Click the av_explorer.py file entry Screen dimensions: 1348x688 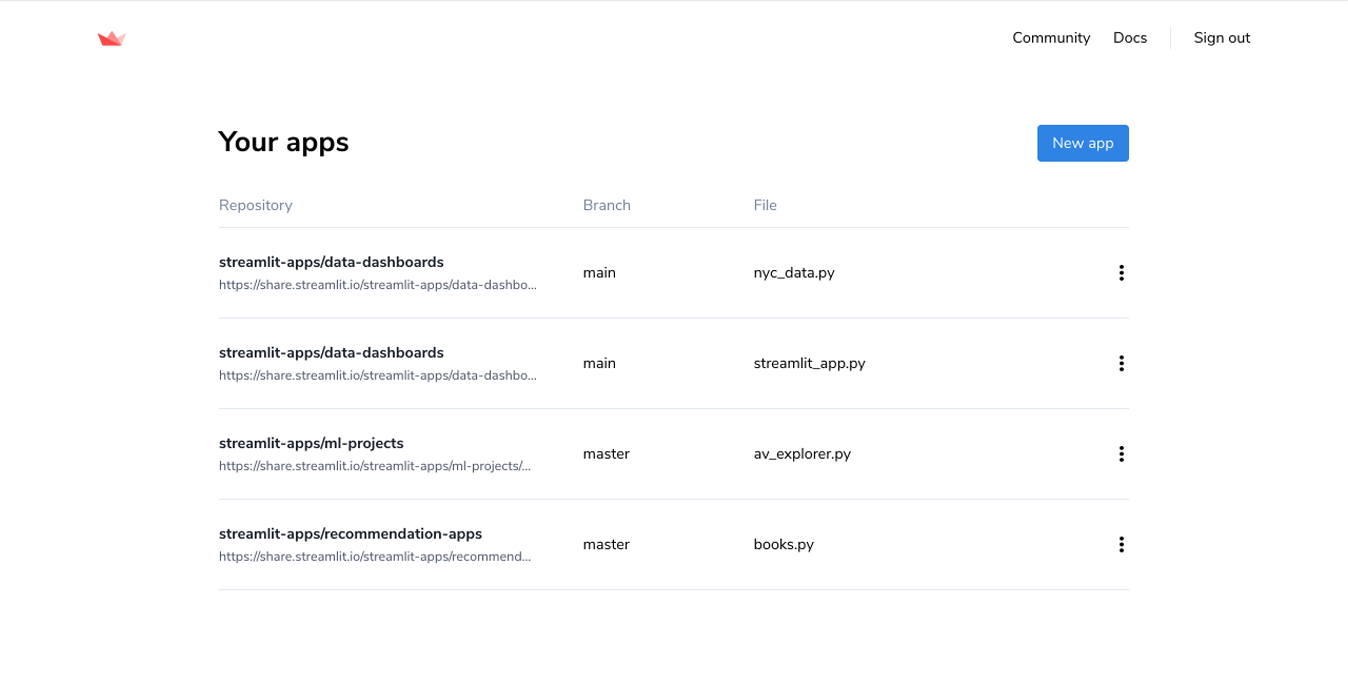[802, 454]
